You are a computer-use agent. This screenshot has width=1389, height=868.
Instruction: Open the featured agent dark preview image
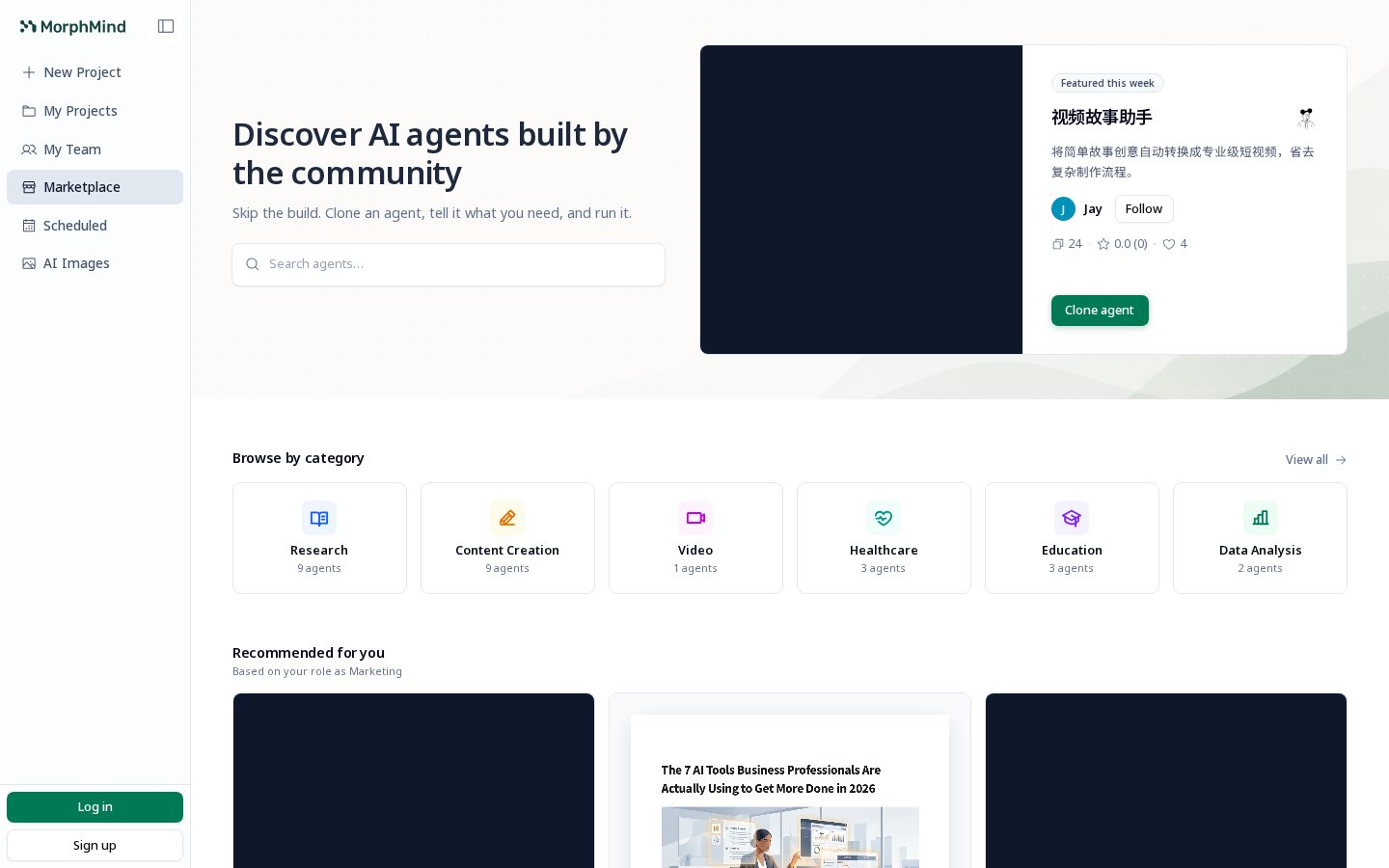(861, 200)
